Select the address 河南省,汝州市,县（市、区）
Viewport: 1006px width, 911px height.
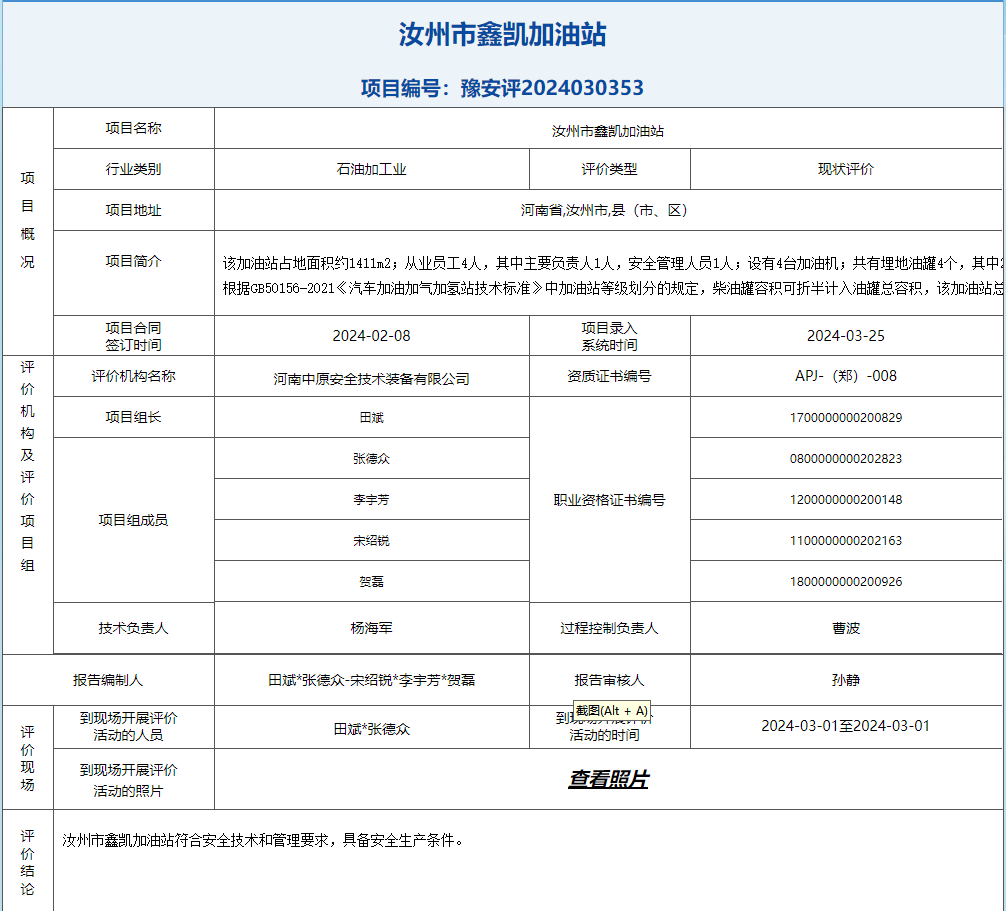(604, 210)
